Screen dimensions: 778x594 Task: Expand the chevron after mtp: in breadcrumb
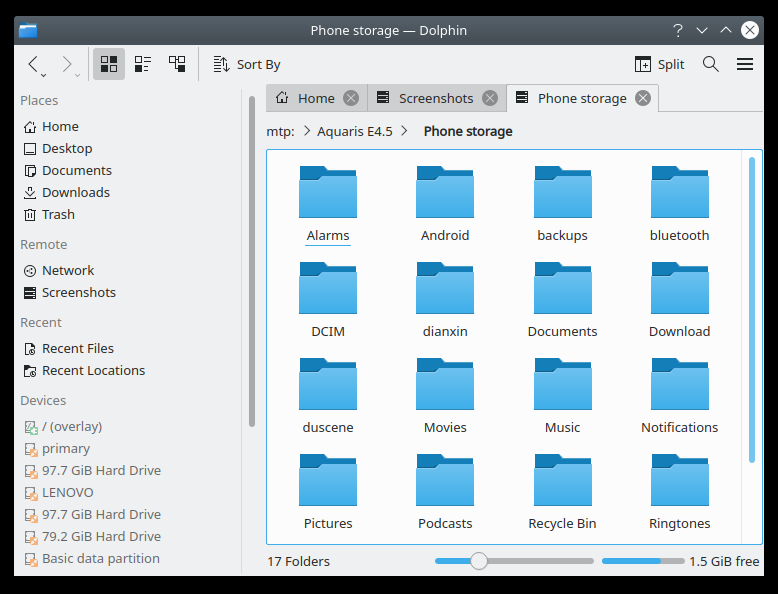tap(306, 131)
